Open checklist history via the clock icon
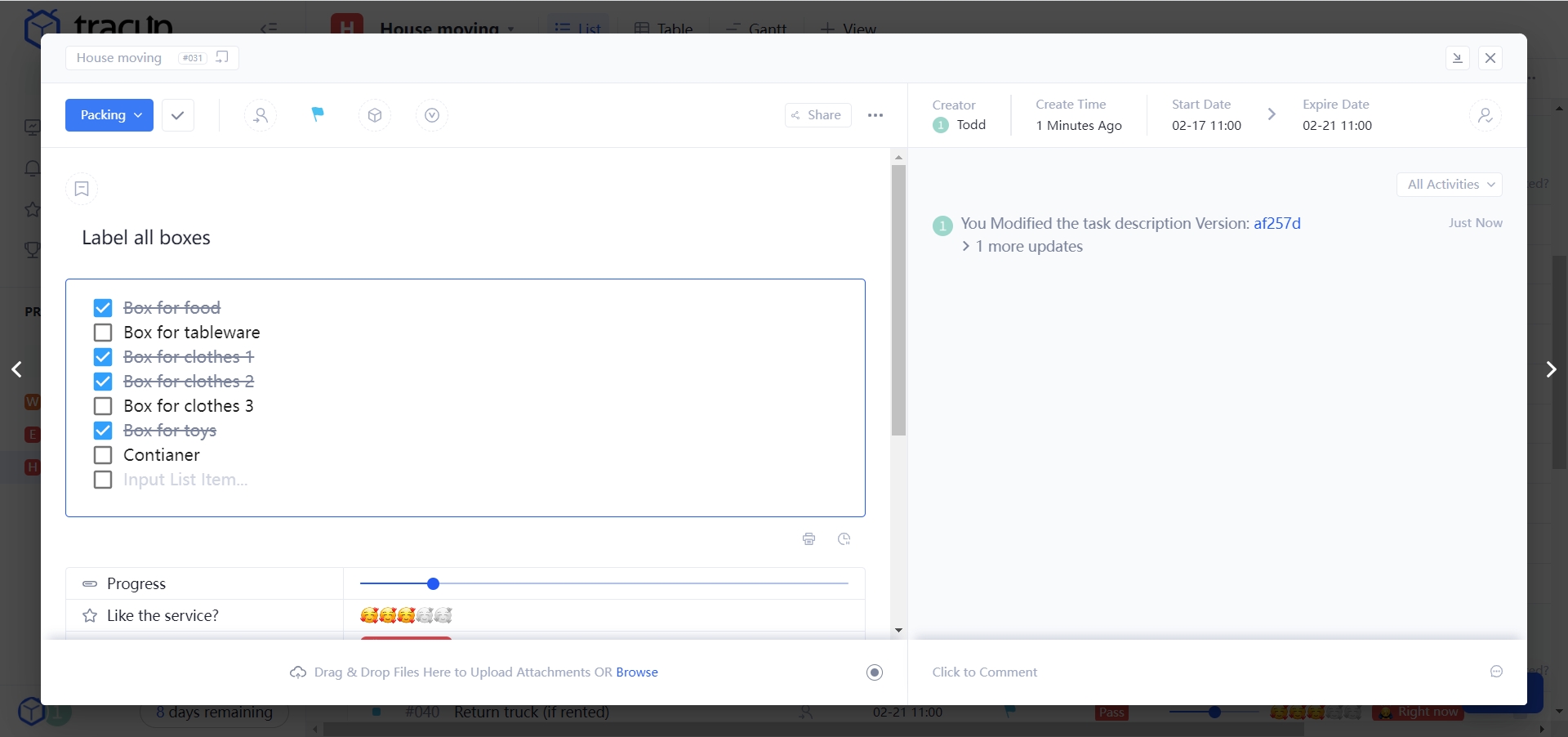Image resolution: width=1568 pixels, height=737 pixels. [x=844, y=539]
